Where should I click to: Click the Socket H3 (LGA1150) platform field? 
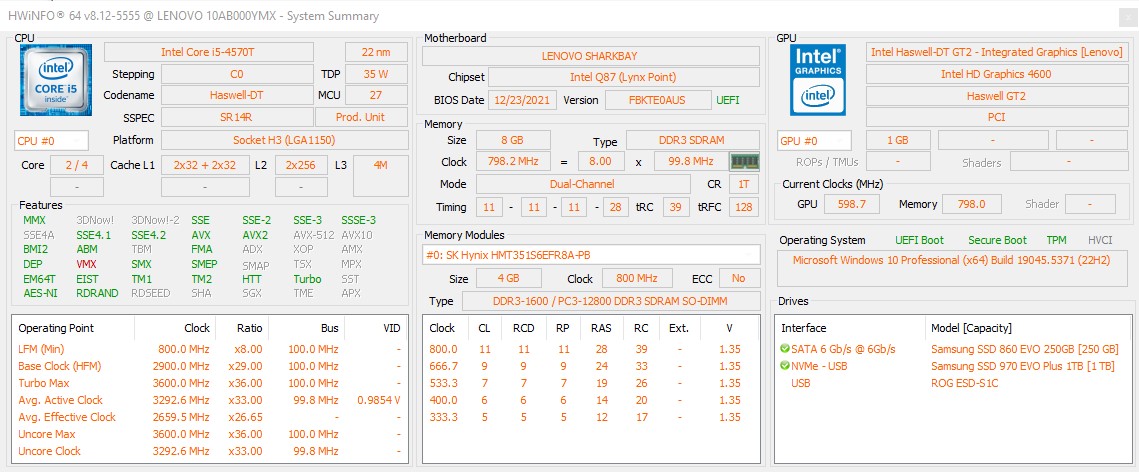pyautogui.click(x=284, y=140)
